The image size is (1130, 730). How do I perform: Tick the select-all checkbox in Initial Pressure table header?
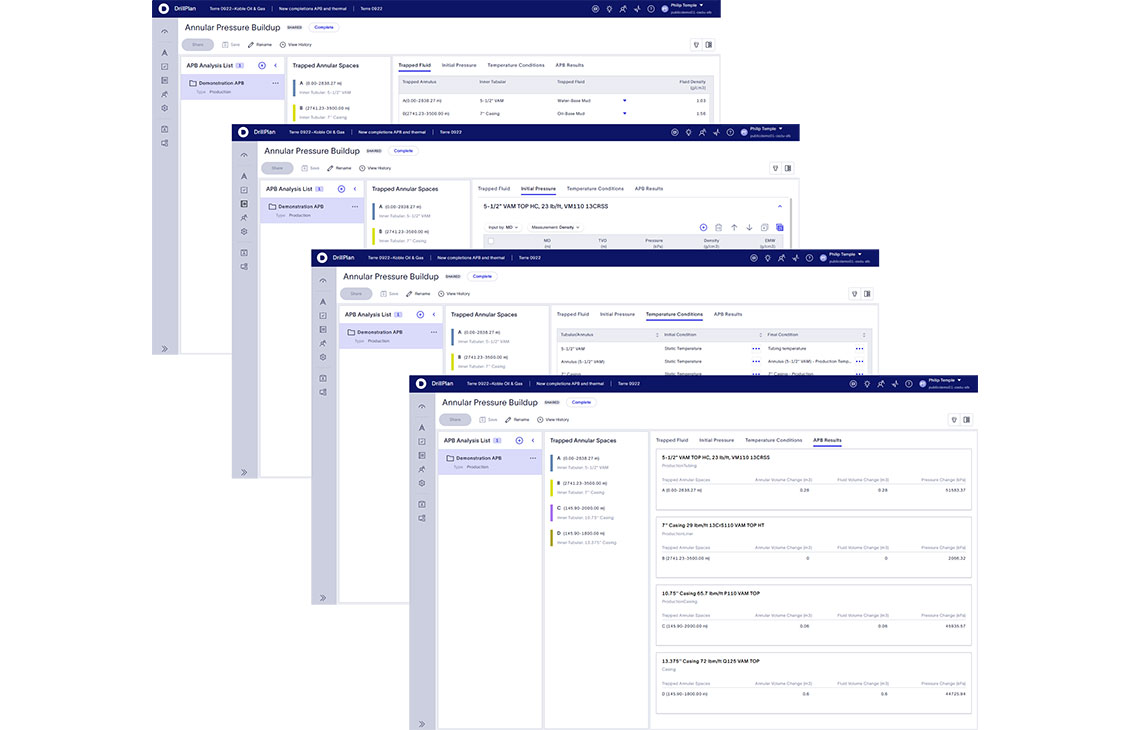[x=490, y=241]
